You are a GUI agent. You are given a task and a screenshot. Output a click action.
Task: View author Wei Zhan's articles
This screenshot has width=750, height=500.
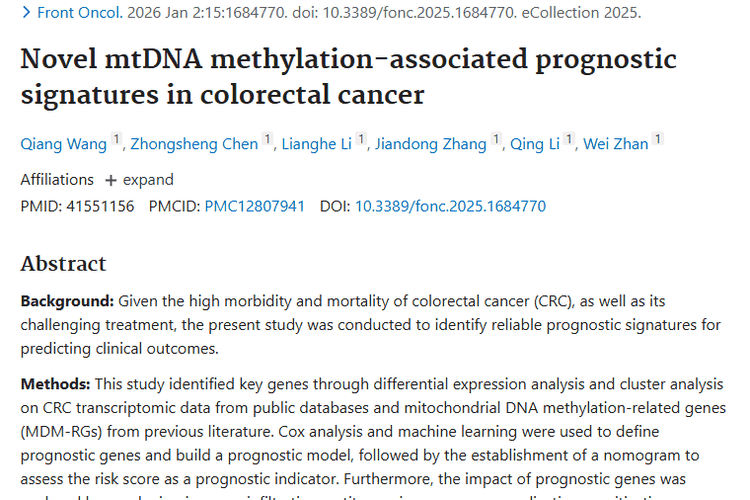(x=616, y=144)
